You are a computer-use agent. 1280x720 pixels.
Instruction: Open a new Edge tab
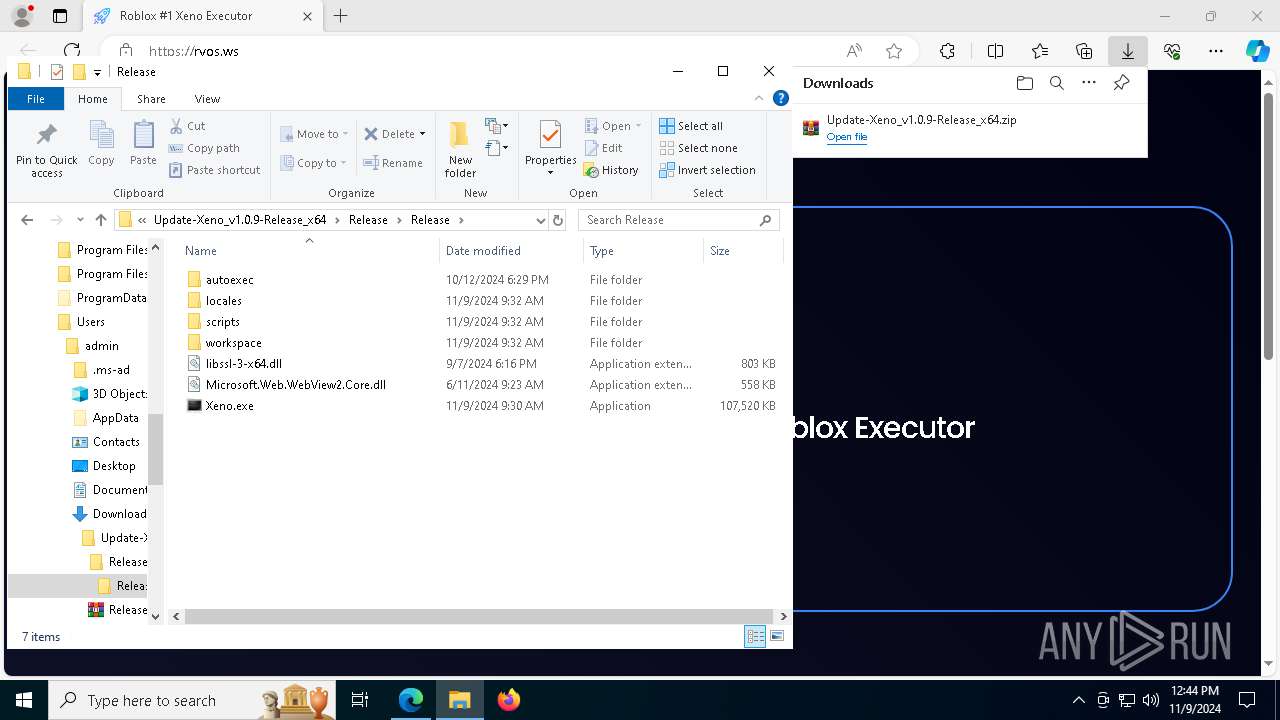341,16
